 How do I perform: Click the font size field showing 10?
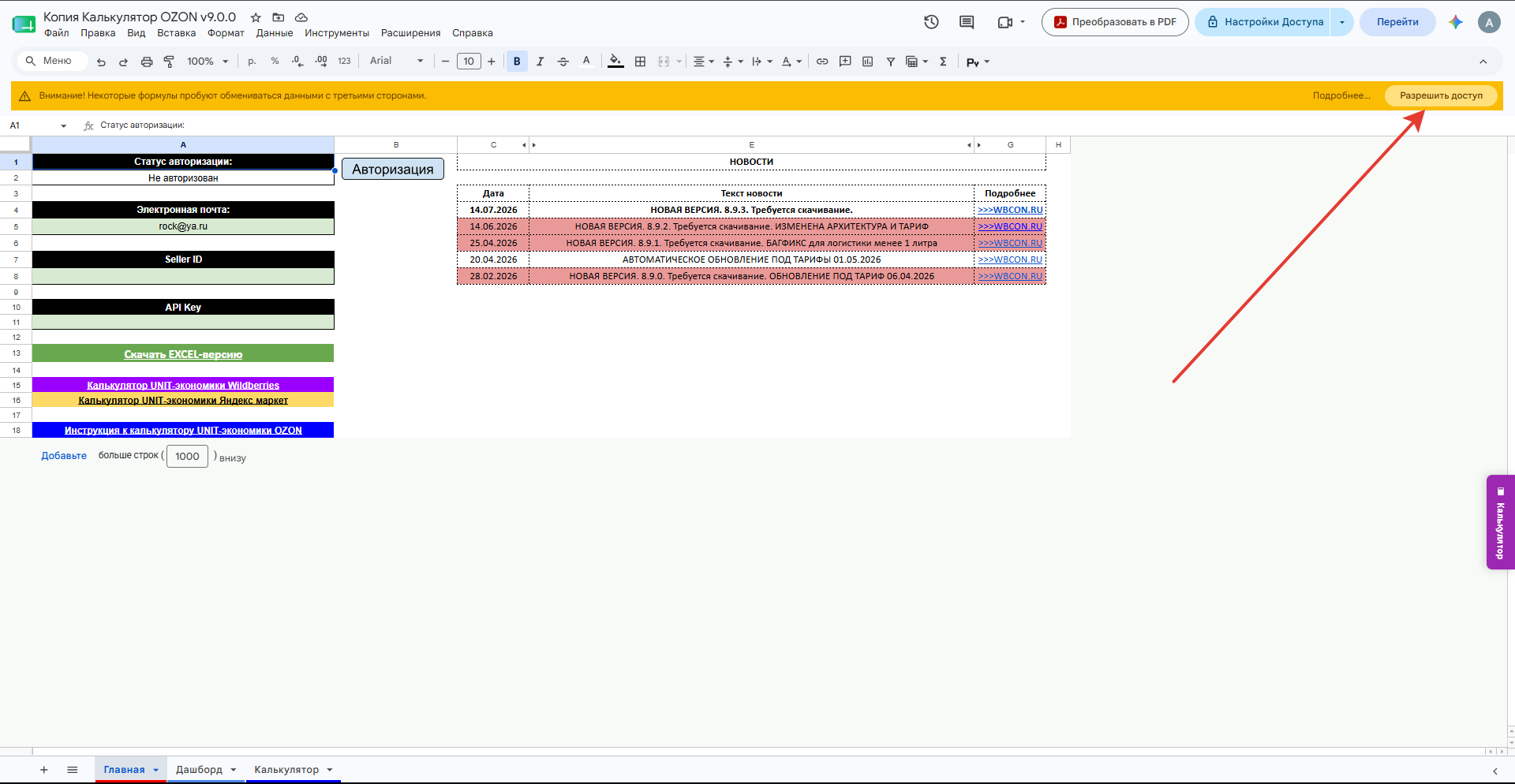tap(469, 62)
